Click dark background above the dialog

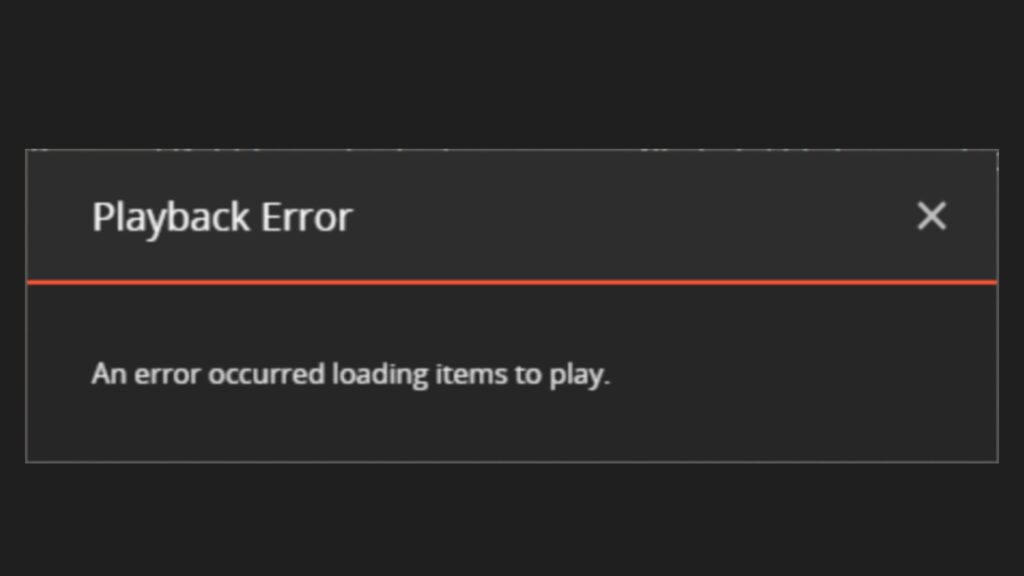point(512,72)
